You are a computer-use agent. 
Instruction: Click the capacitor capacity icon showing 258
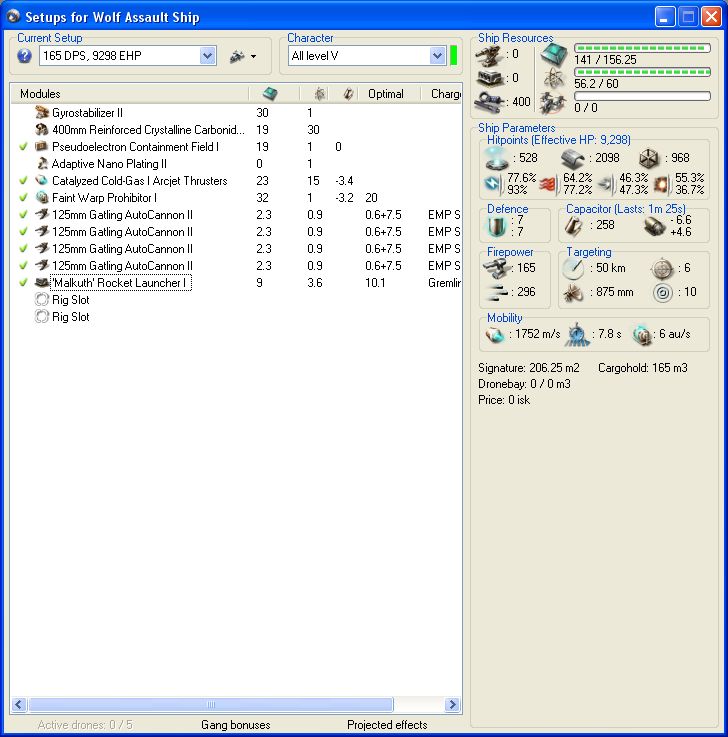tap(574, 226)
